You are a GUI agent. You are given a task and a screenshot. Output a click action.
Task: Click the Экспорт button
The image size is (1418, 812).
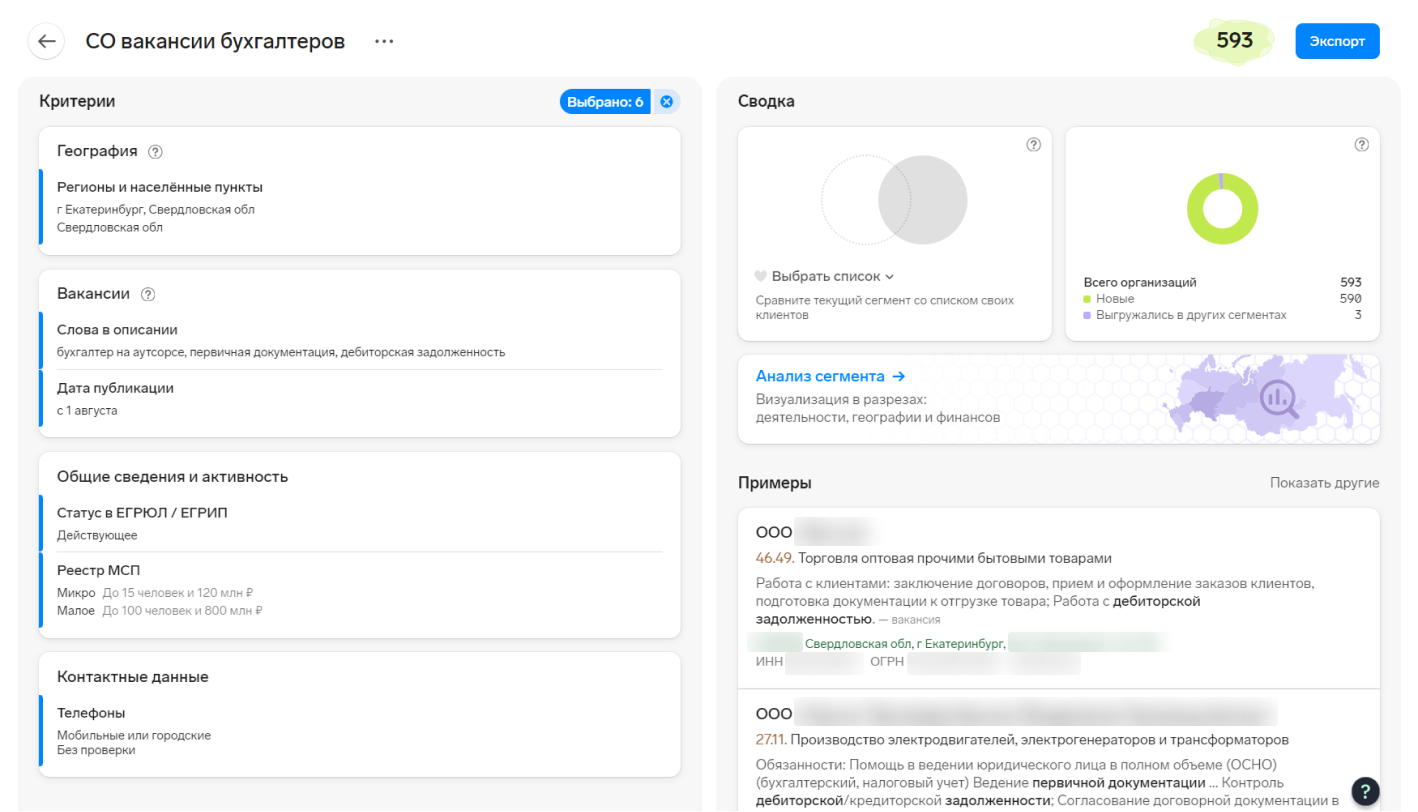(x=1337, y=41)
